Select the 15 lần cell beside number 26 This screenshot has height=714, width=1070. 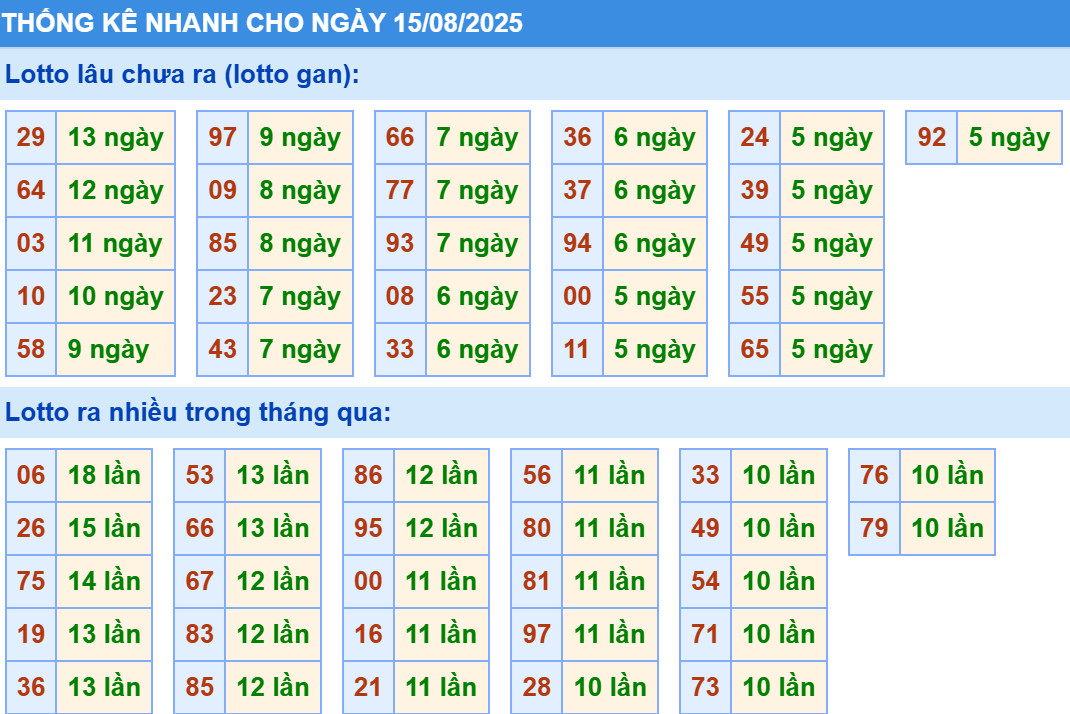point(105,528)
